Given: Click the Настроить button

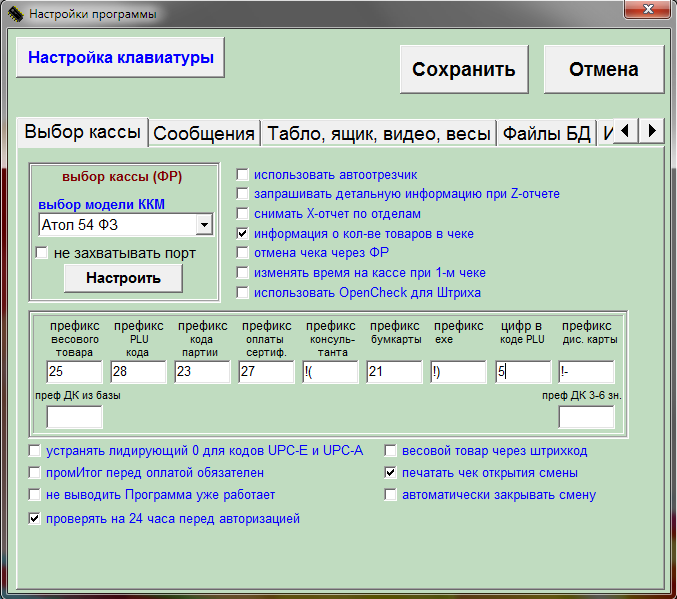Looking at the screenshot, I should pos(123,278).
